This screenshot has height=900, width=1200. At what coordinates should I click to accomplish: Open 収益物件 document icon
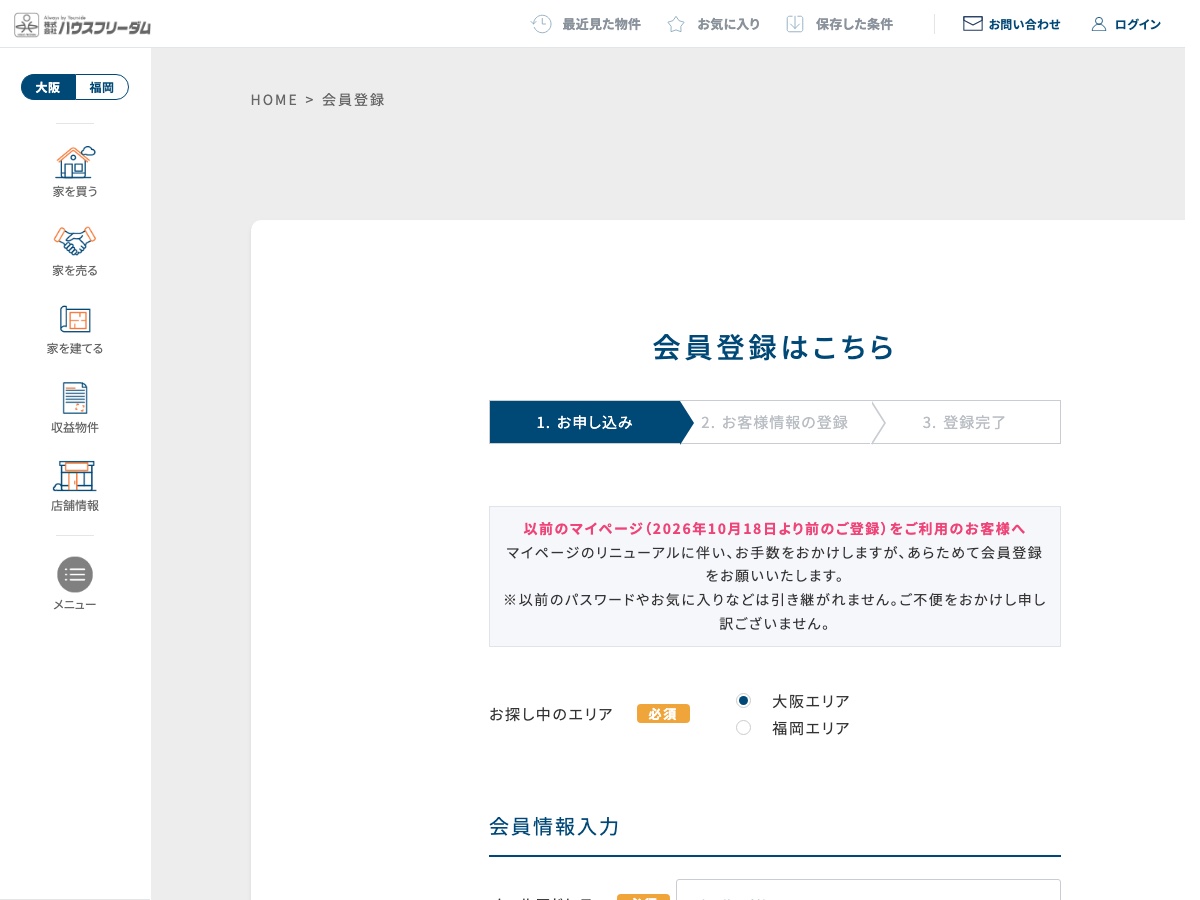click(75, 398)
